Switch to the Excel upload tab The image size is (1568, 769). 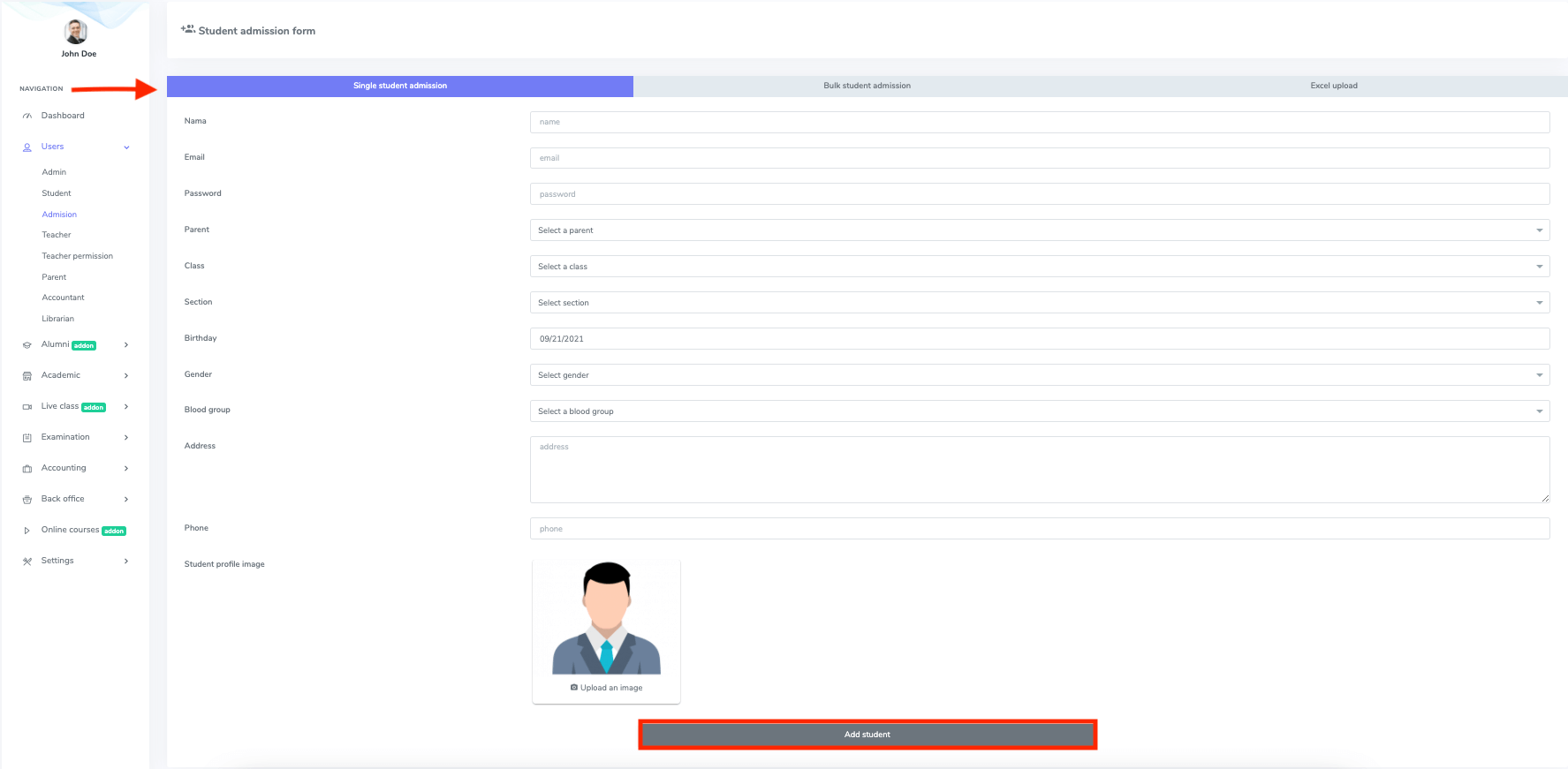(x=1333, y=86)
